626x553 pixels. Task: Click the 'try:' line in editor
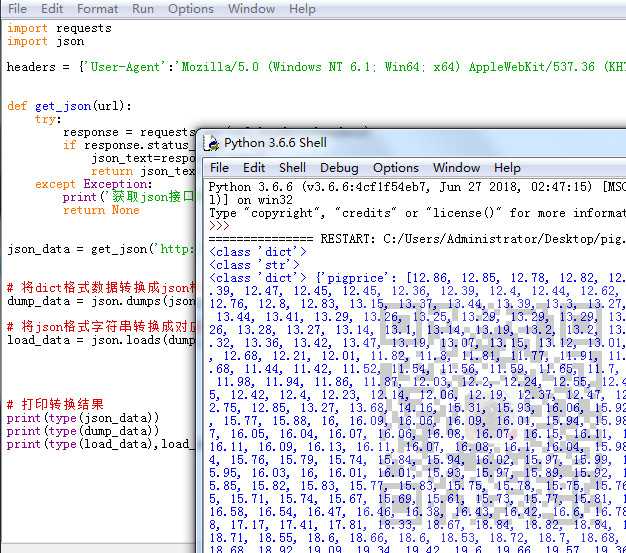[x=48, y=119]
